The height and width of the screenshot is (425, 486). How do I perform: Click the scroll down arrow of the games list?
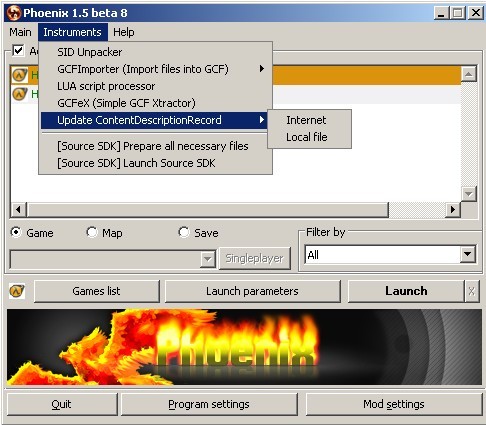coord(469,194)
